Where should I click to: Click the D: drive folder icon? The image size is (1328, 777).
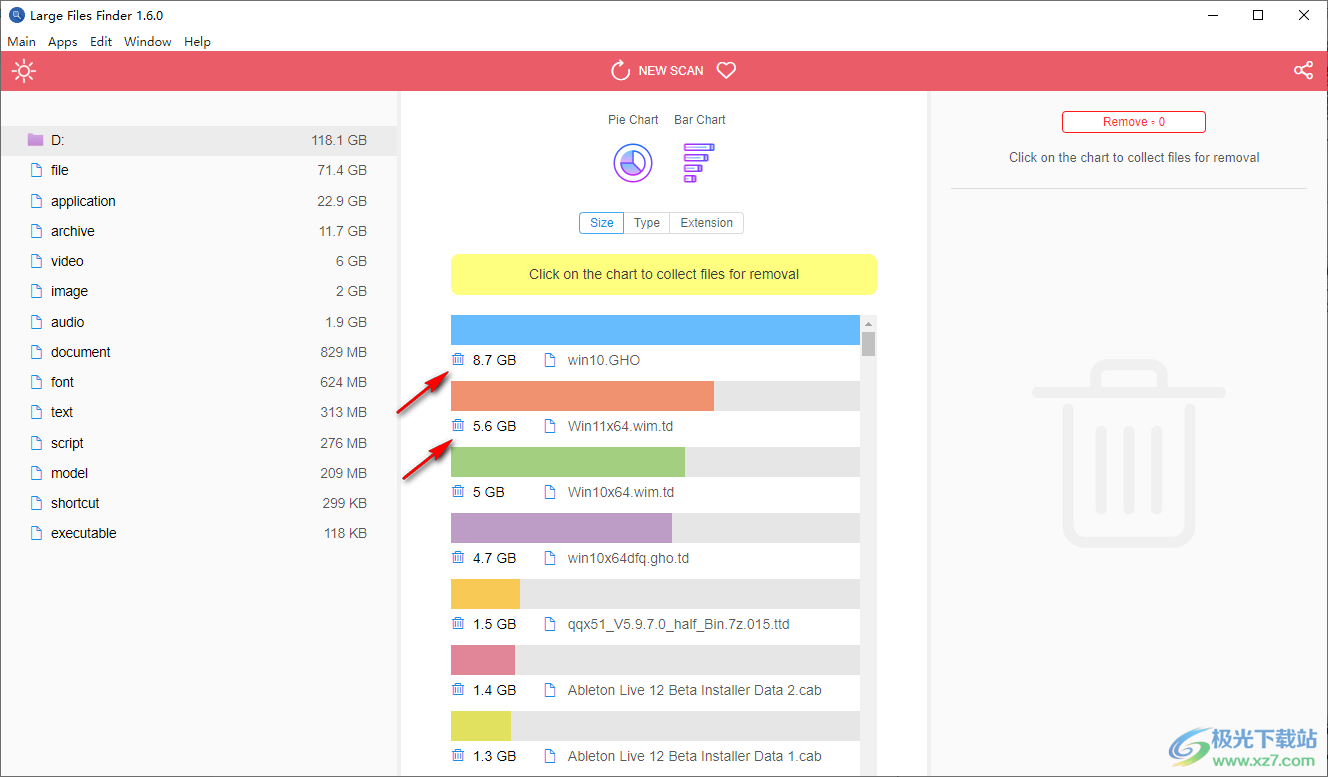click(36, 140)
